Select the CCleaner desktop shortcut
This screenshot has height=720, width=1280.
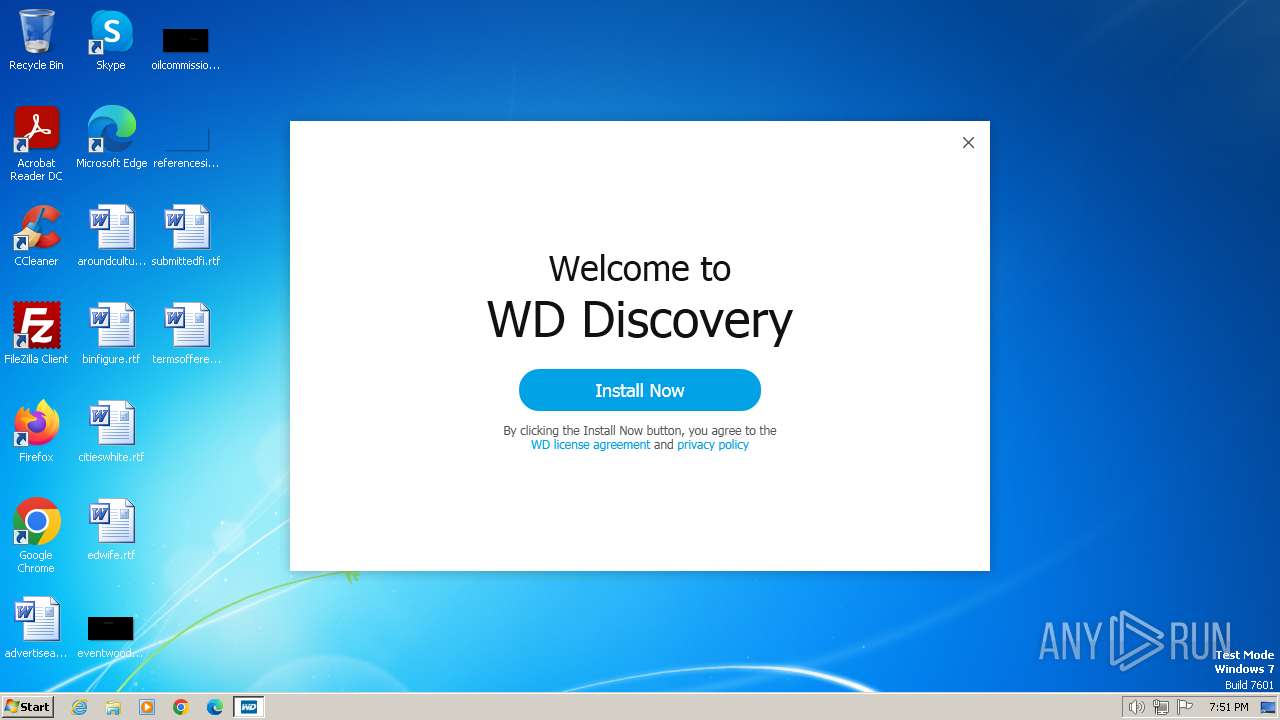tap(36, 236)
